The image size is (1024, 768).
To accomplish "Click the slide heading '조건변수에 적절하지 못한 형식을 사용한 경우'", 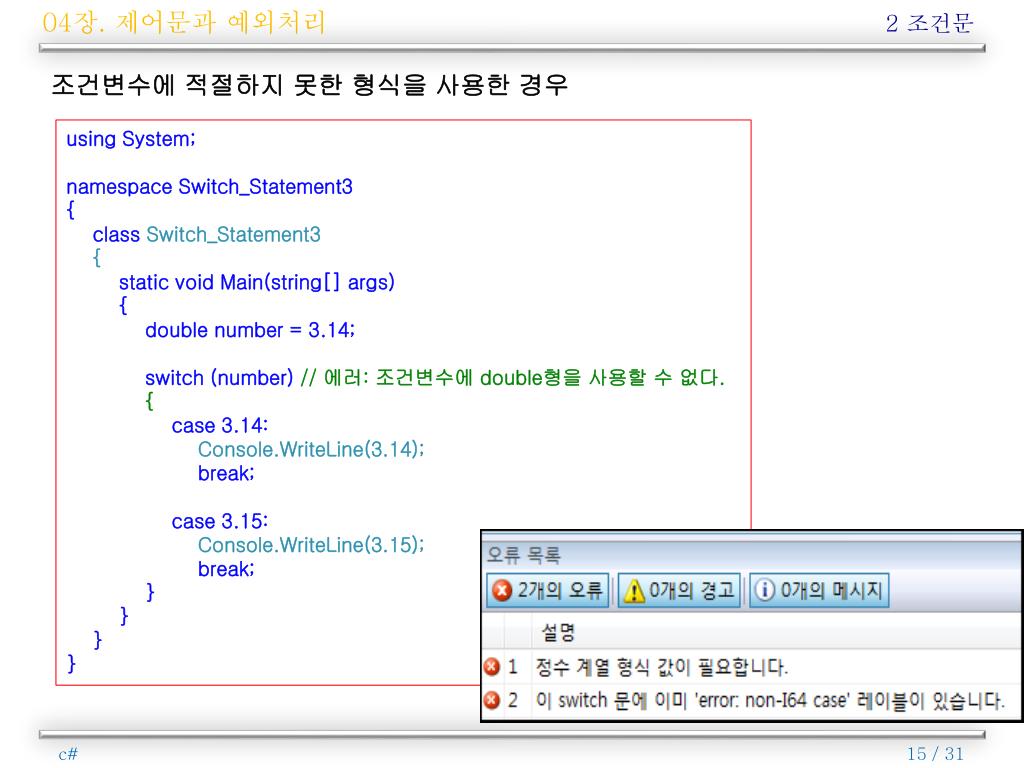I will pos(310,84).
